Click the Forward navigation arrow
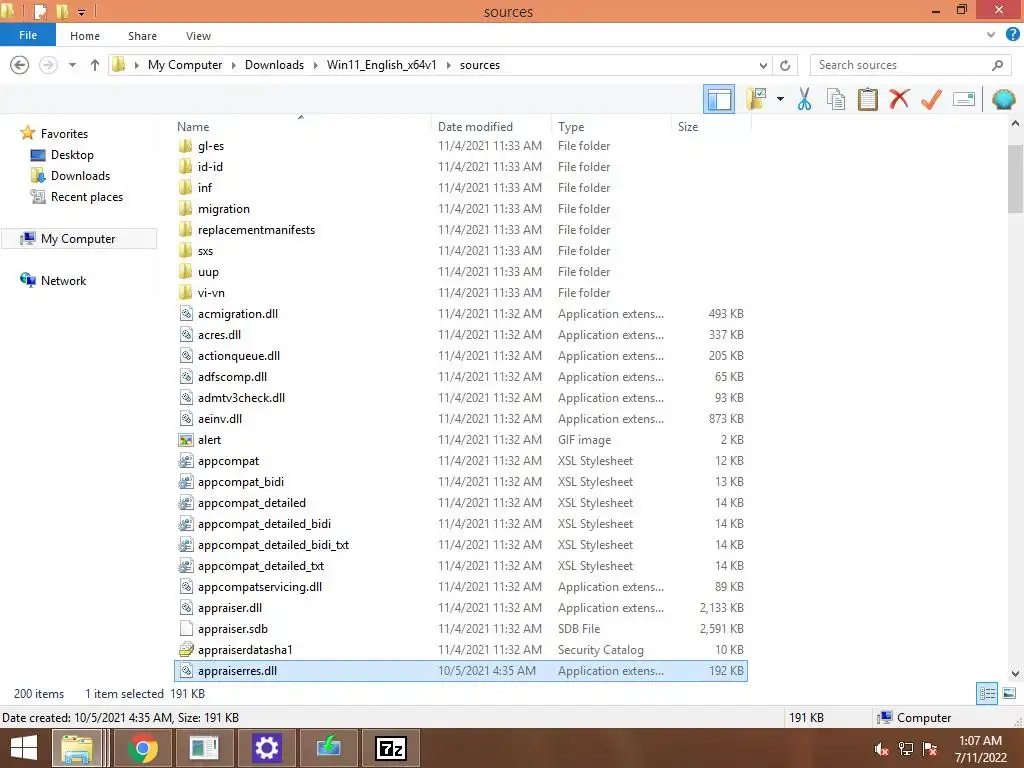 click(48, 65)
